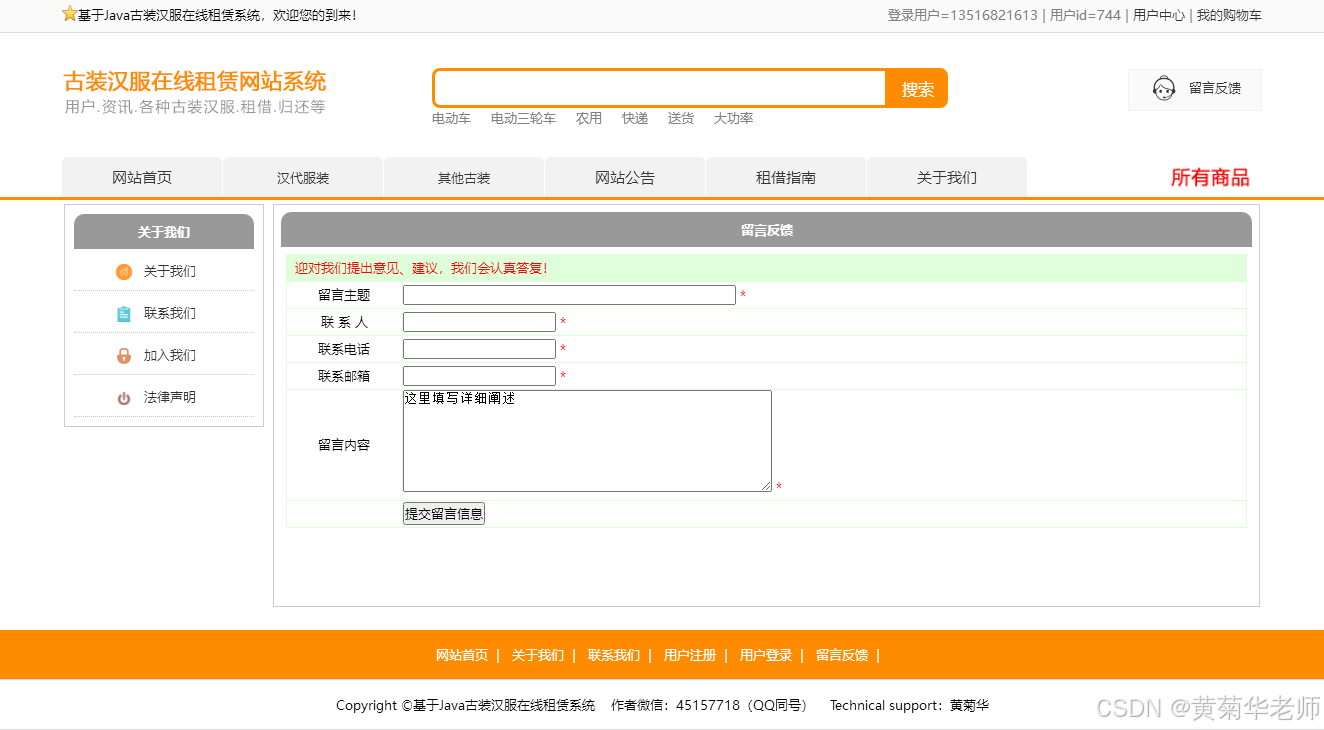Screen dimensions: 1324x730
Task: Click the 联系人 input field
Action: pyautogui.click(x=479, y=322)
